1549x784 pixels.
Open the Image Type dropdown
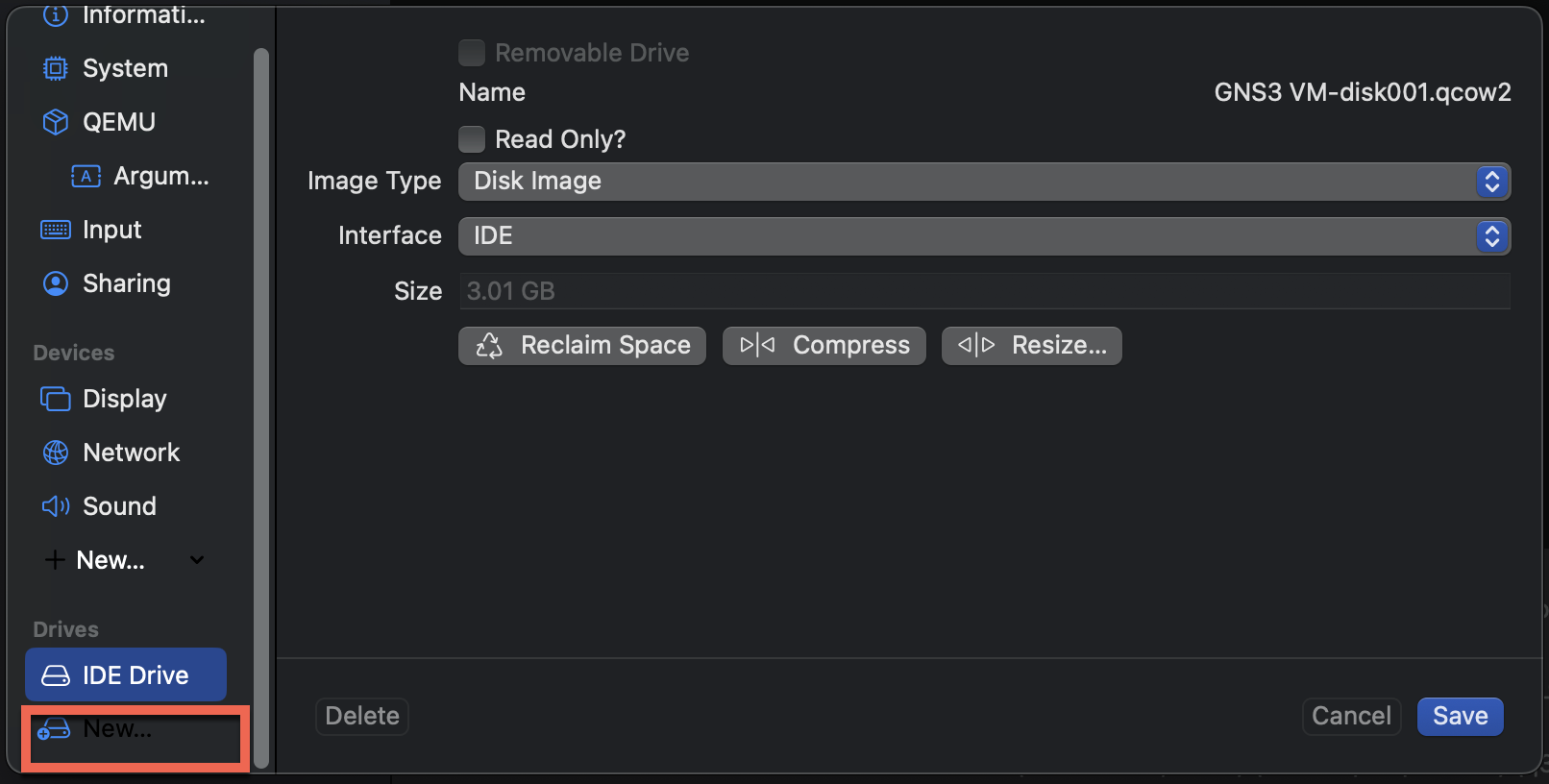(x=984, y=182)
